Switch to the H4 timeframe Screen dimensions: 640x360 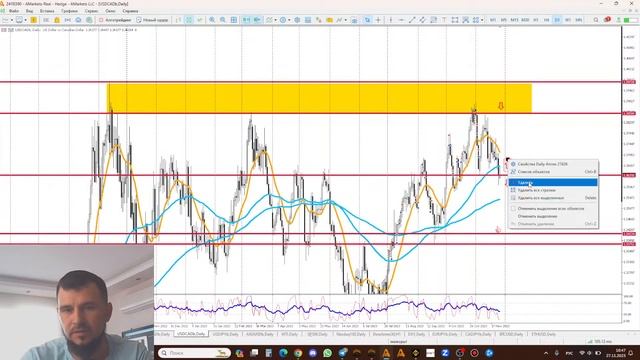(547, 20)
